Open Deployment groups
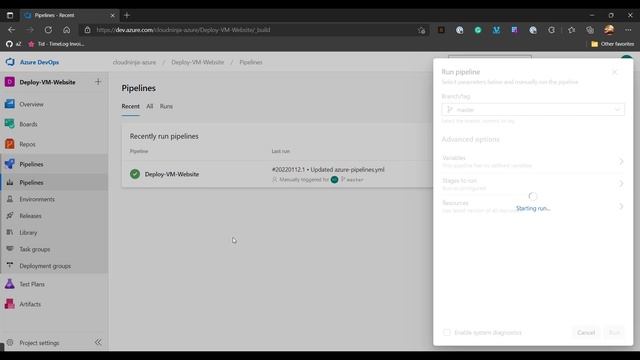Screen dimensions: 640x360 (x=45, y=266)
